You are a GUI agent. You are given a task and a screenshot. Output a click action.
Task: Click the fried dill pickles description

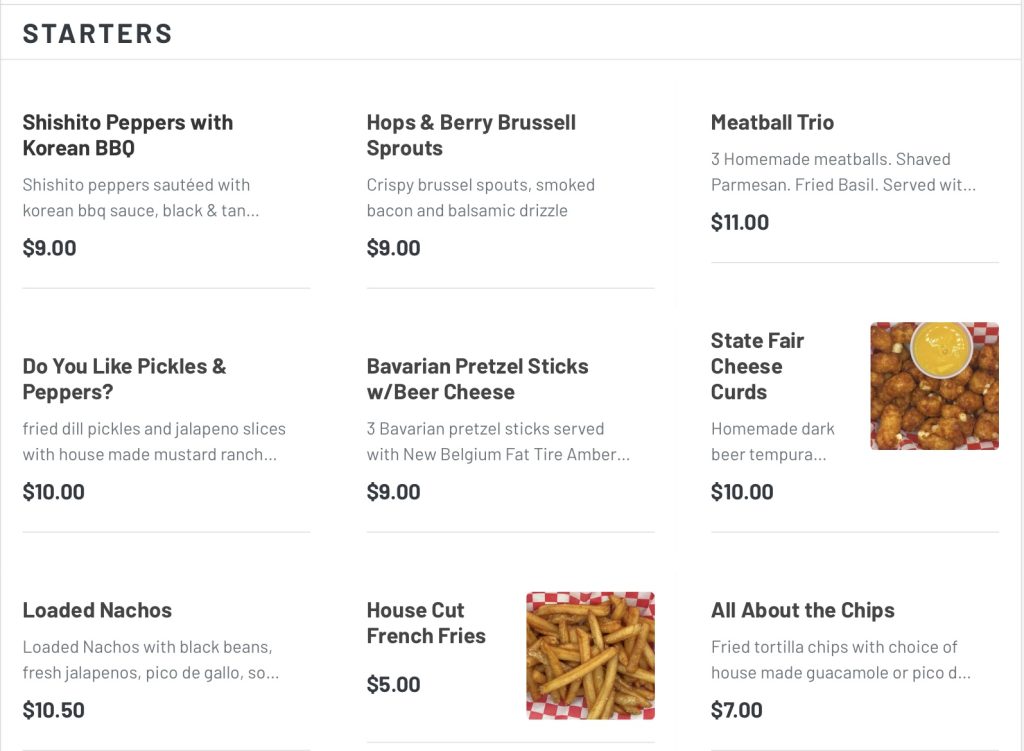(154, 442)
